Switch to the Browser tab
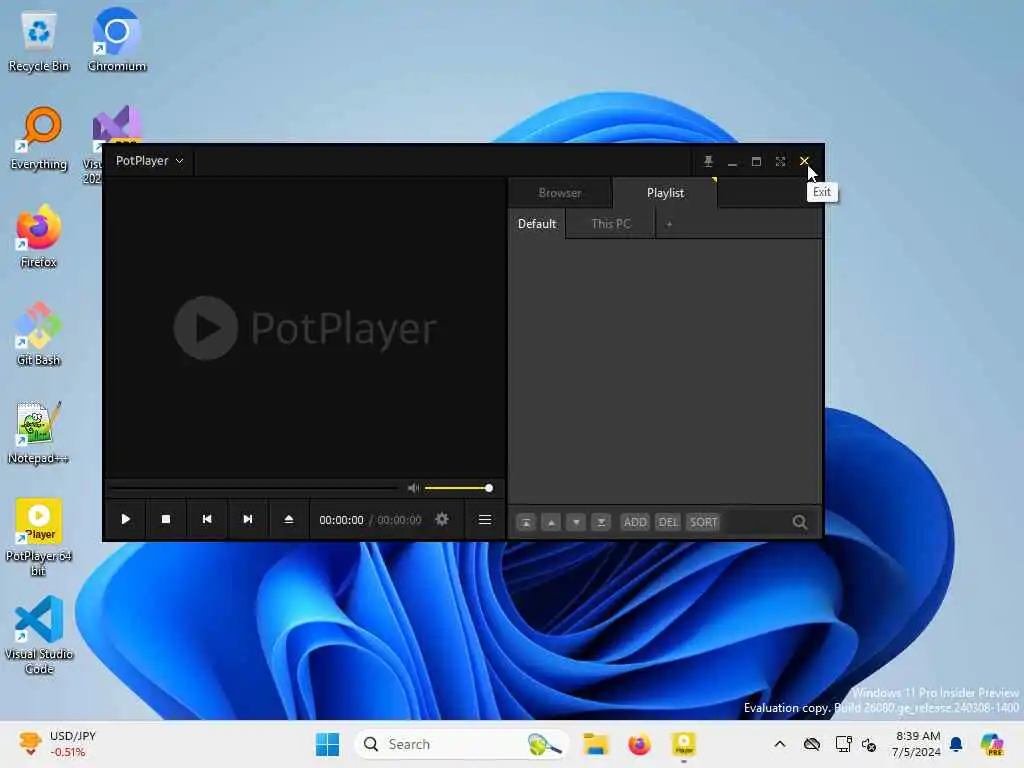This screenshot has width=1024, height=768. 560,193
